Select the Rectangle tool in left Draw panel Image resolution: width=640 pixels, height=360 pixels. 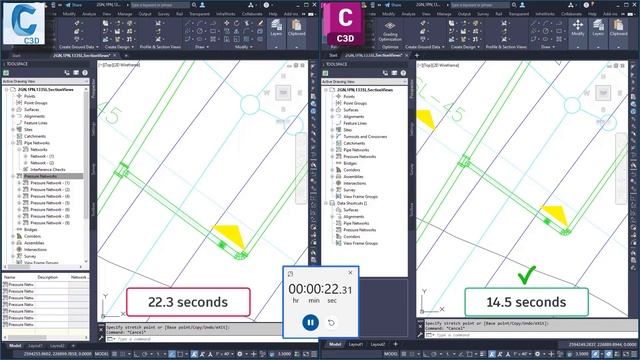click(213, 31)
